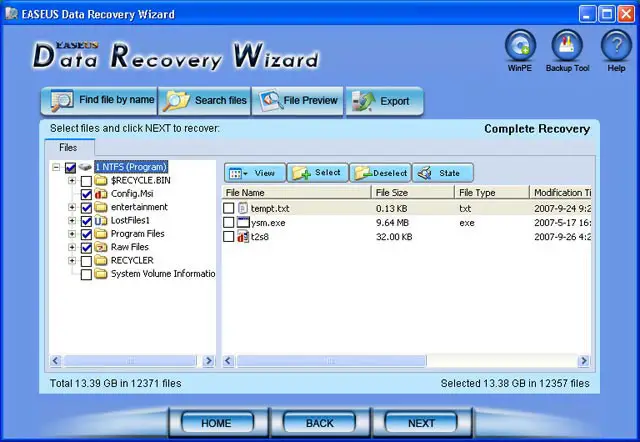This screenshot has width=640, height=442.
Task: Check the t2s8 file checkbox
Action: pyautogui.click(x=229, y=237)
